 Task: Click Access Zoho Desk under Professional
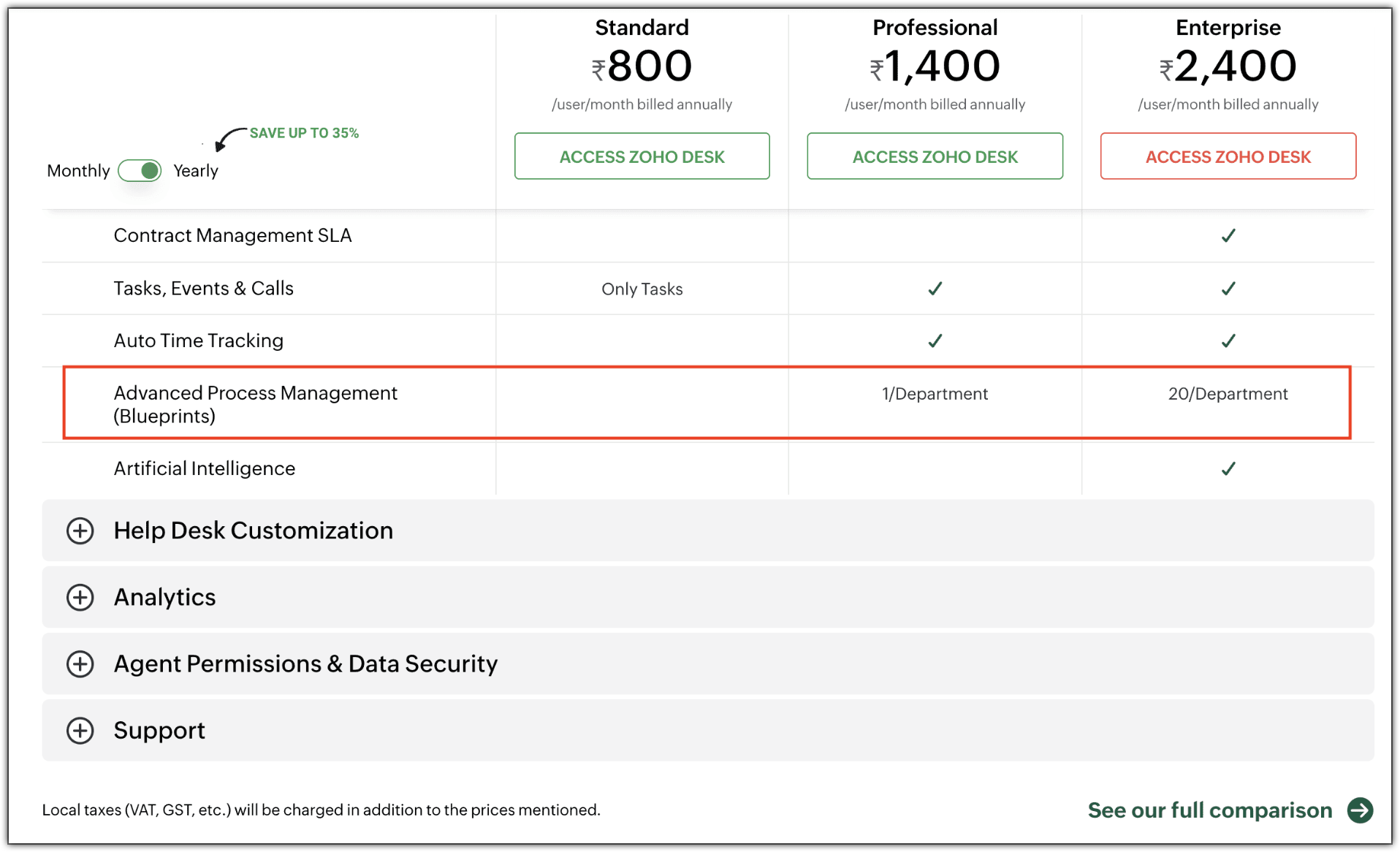point(935,156)
